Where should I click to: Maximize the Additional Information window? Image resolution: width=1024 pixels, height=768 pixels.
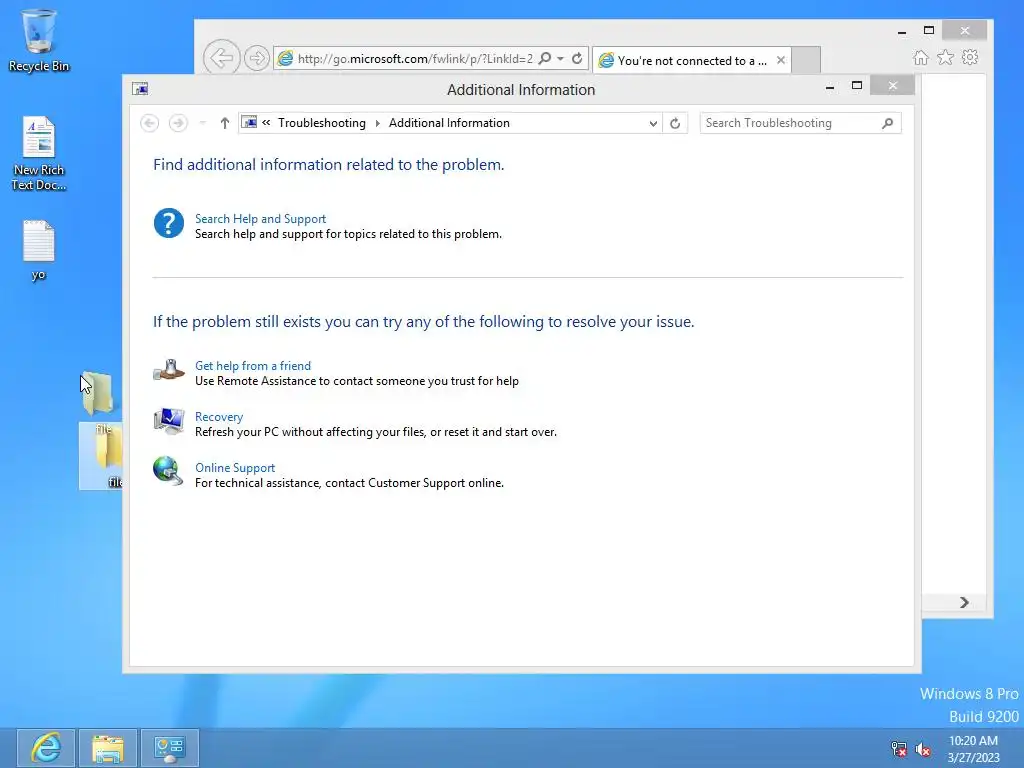(857, 86)
